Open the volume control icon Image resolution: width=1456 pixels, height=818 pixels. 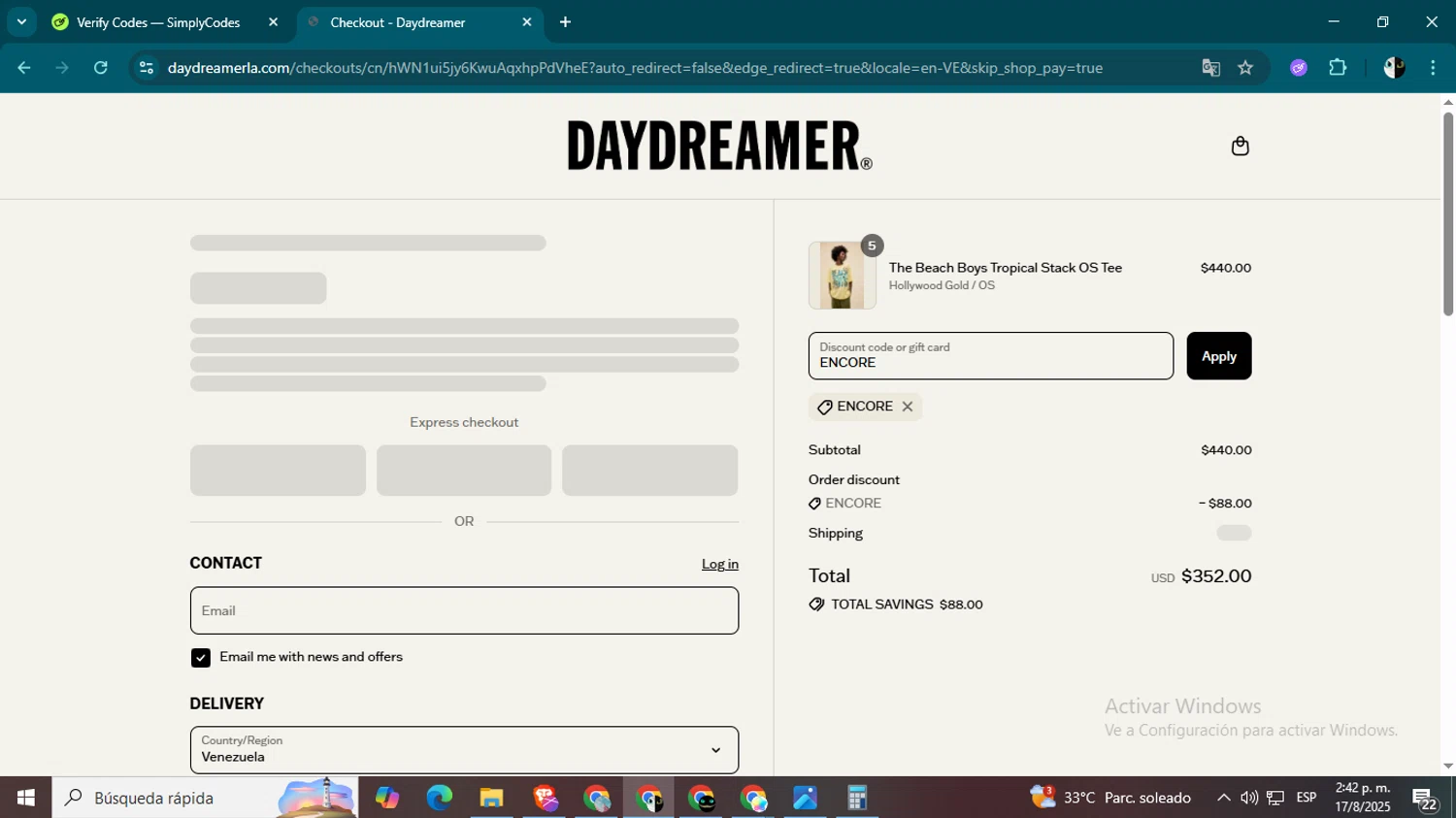tap(1249, 798)
